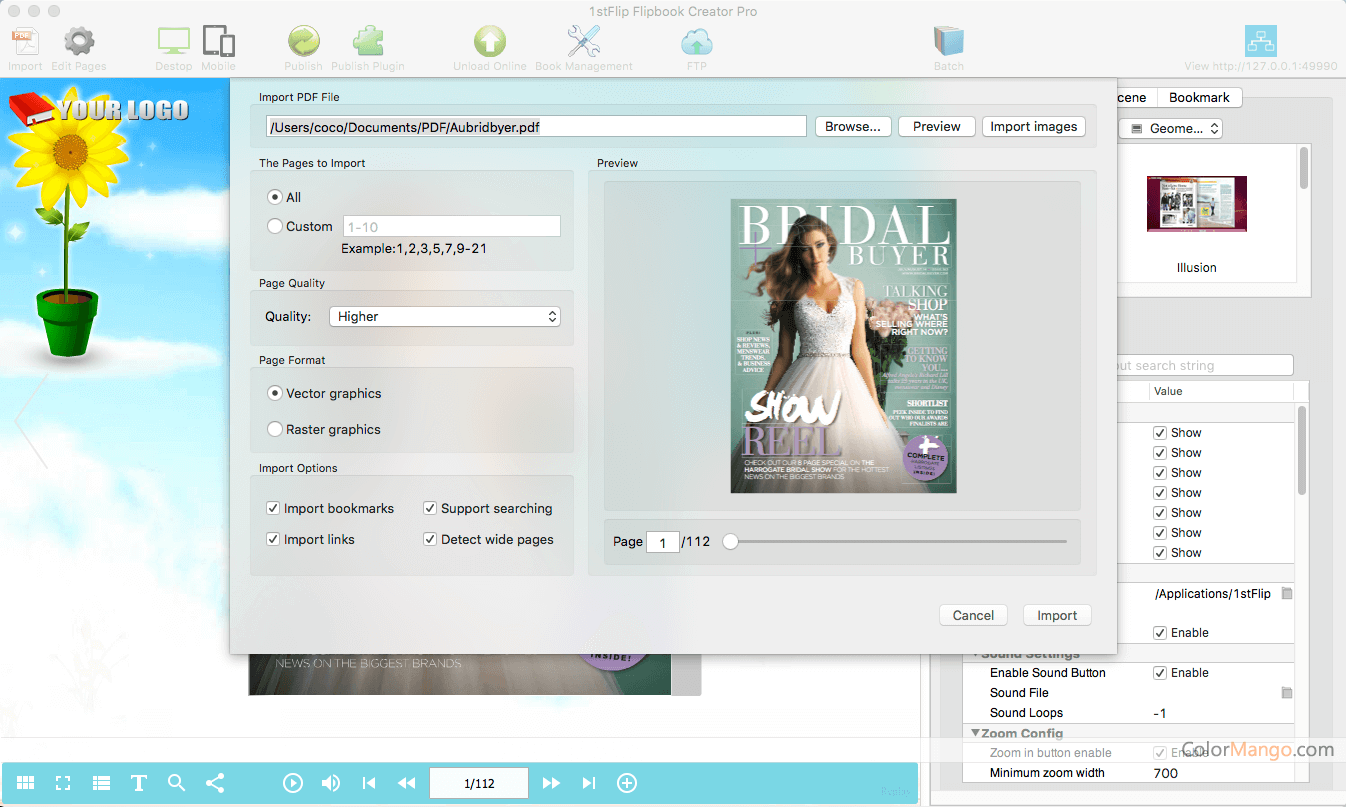1346x807 pixels.
Task: Click the Cancel button
Action: (x=973, y=615)
